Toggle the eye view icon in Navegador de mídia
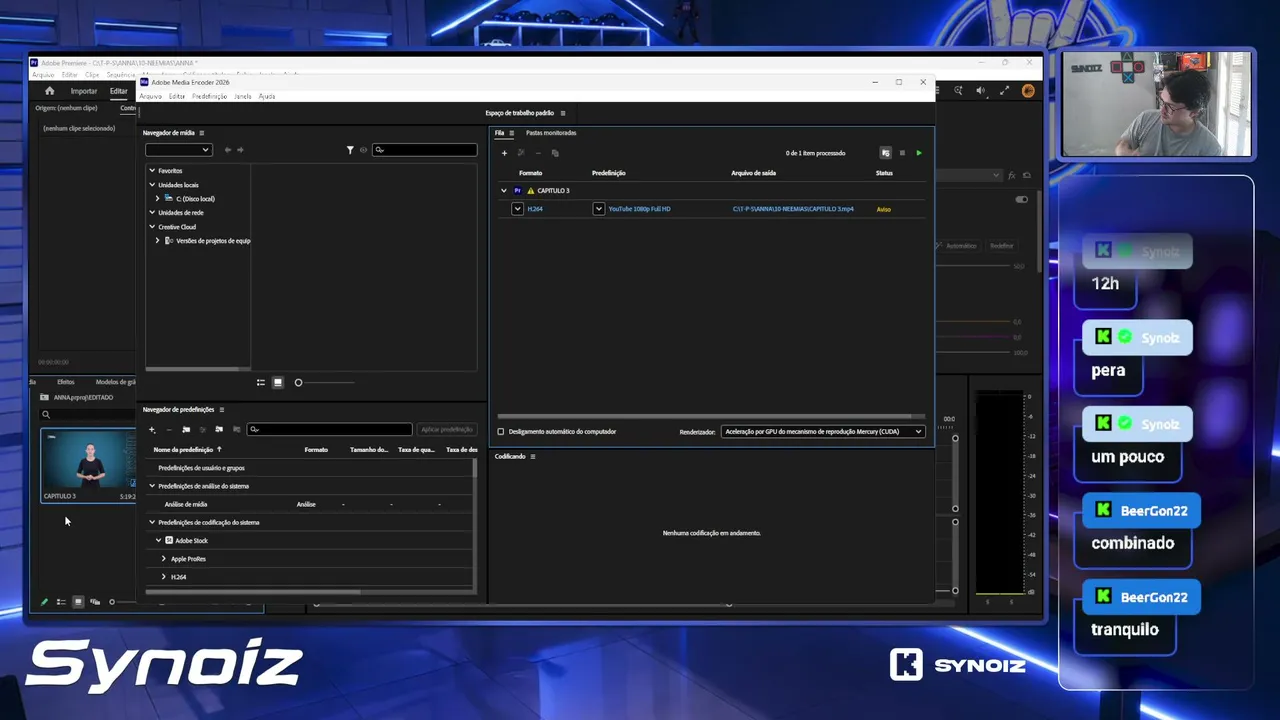The image size is (1280, 720). (363, 150)
